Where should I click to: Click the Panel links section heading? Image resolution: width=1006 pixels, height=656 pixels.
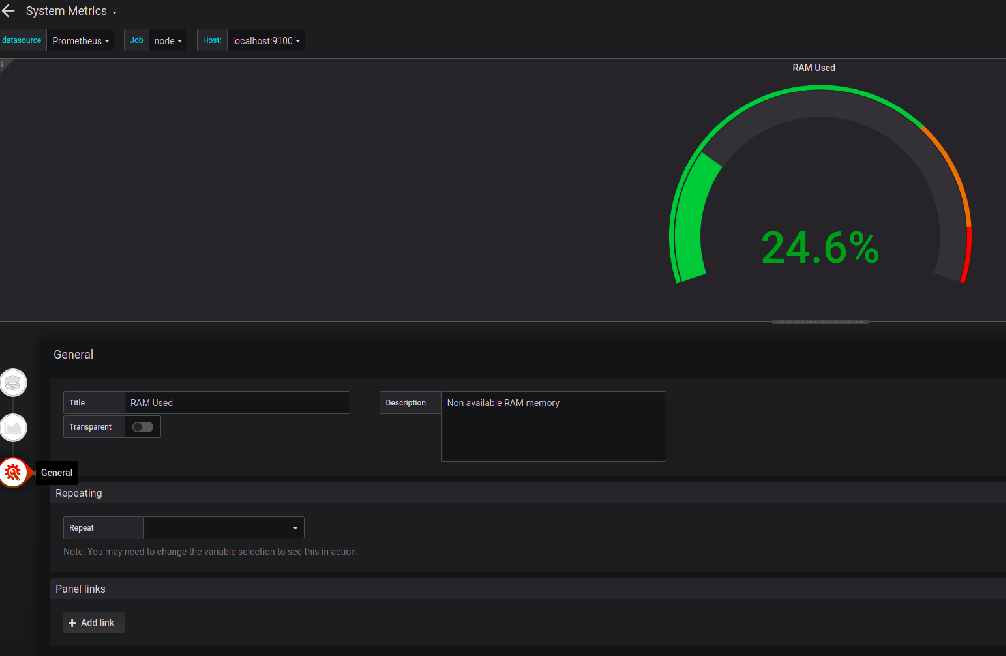pyautogui.click(x=80, y=589)
